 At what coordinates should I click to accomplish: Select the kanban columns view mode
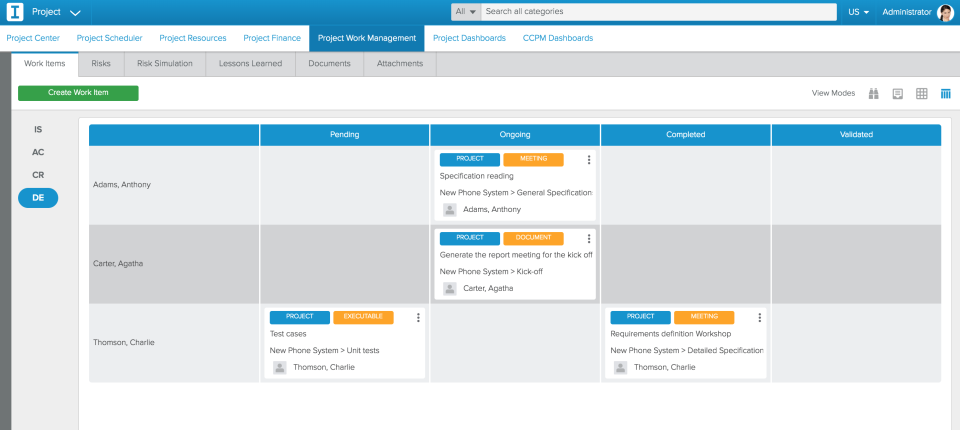945,94
